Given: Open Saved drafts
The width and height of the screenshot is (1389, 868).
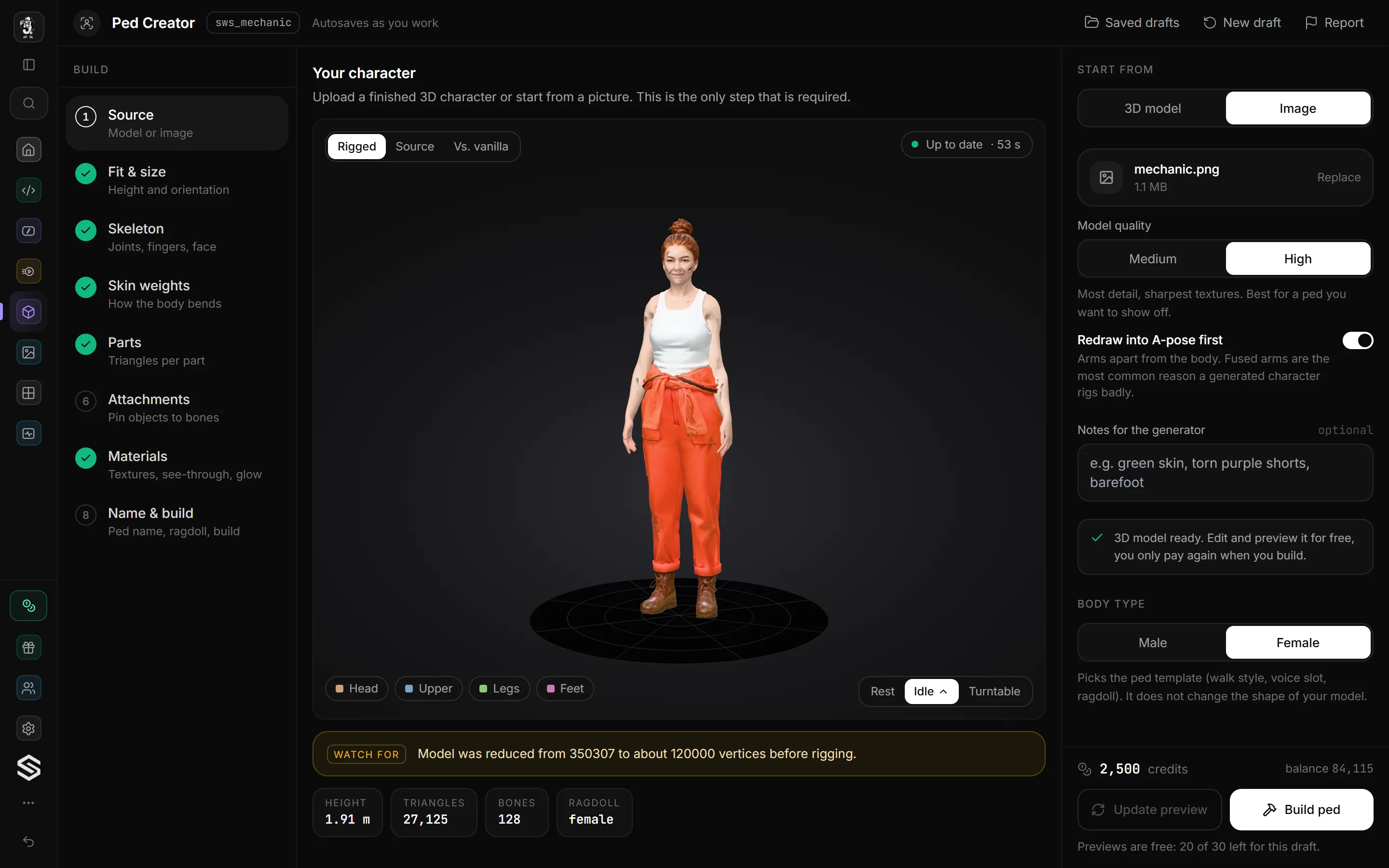Looking at the screenshot, I should [1132, 22].
